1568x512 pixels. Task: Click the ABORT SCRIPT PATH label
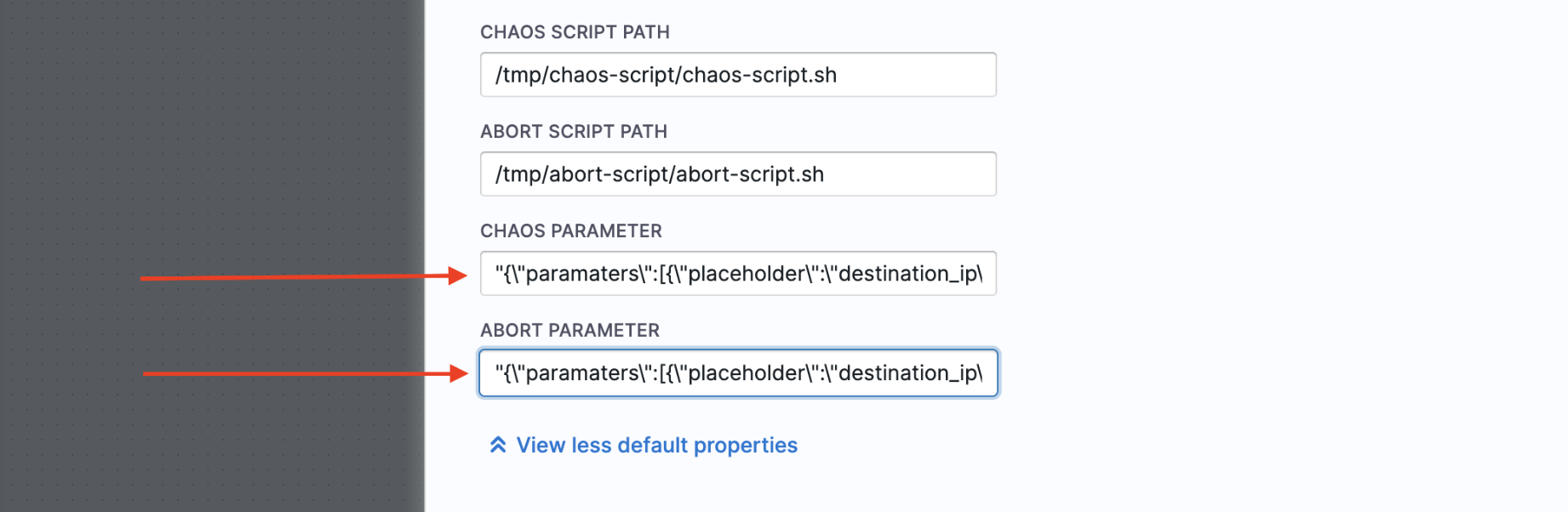574,132
